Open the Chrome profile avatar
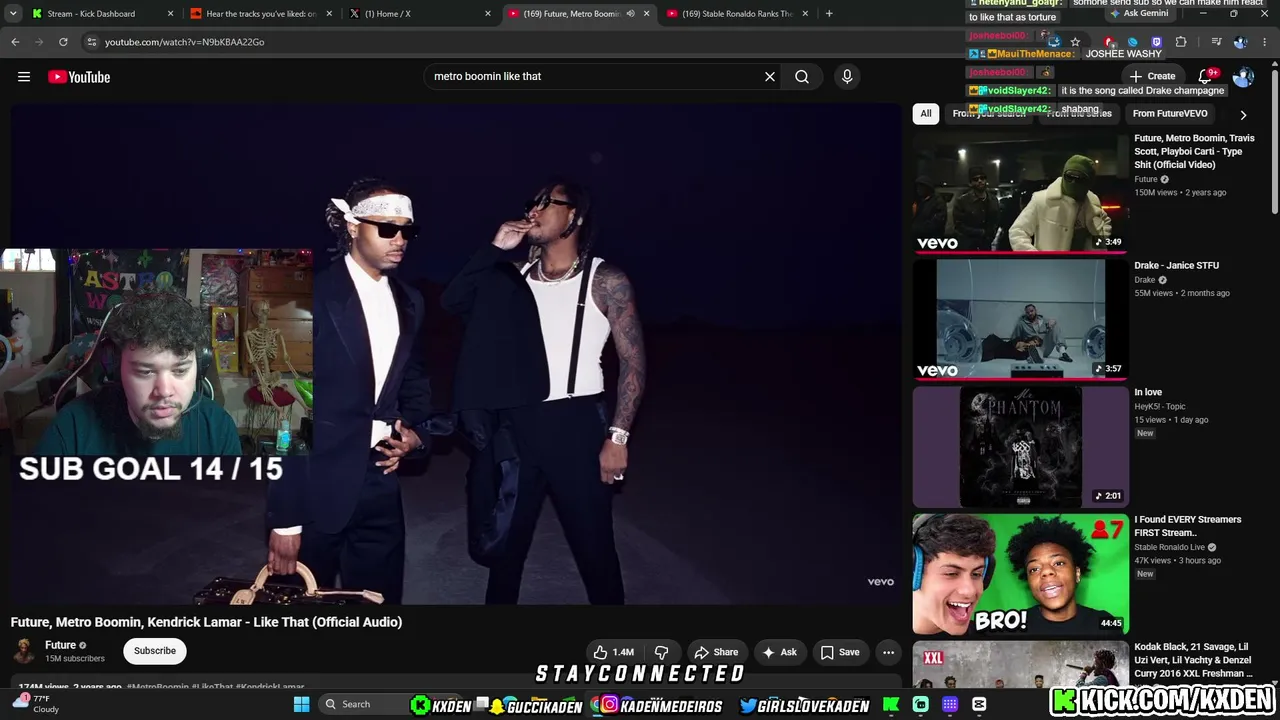 1241,42
